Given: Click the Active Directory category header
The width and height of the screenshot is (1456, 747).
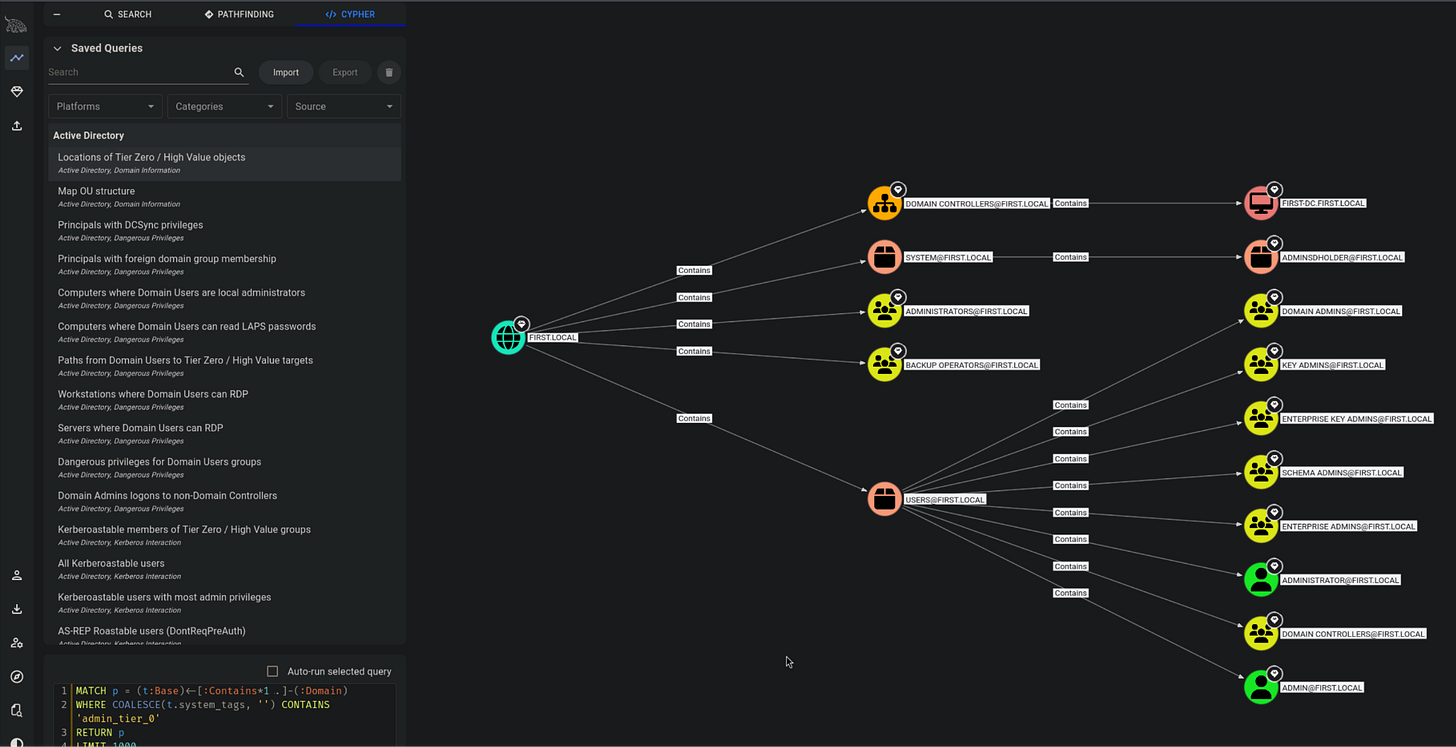Looking at the screenshot, I should [x=224, y=135].
